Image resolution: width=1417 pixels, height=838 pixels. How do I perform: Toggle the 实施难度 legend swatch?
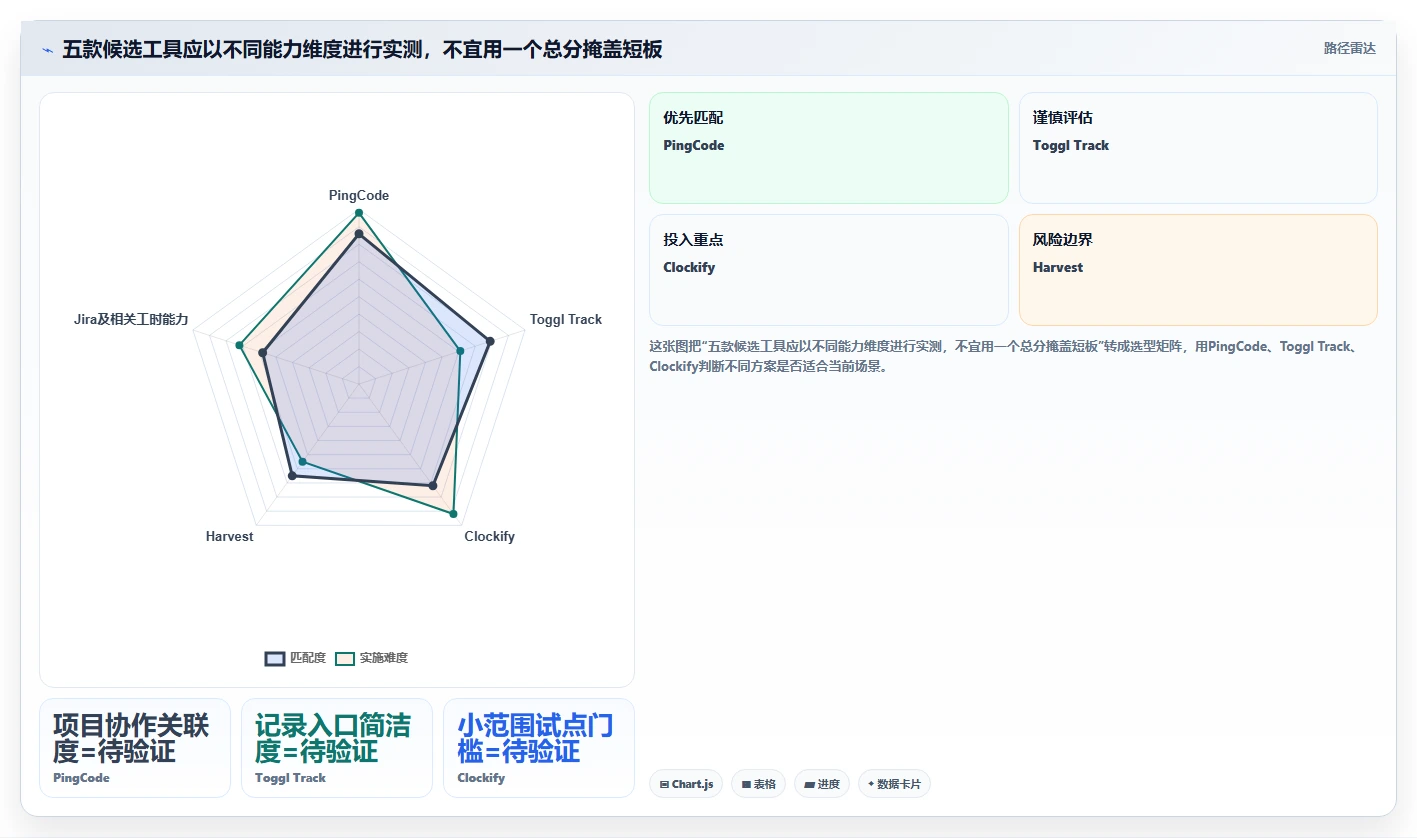click(x=345, y=658)
